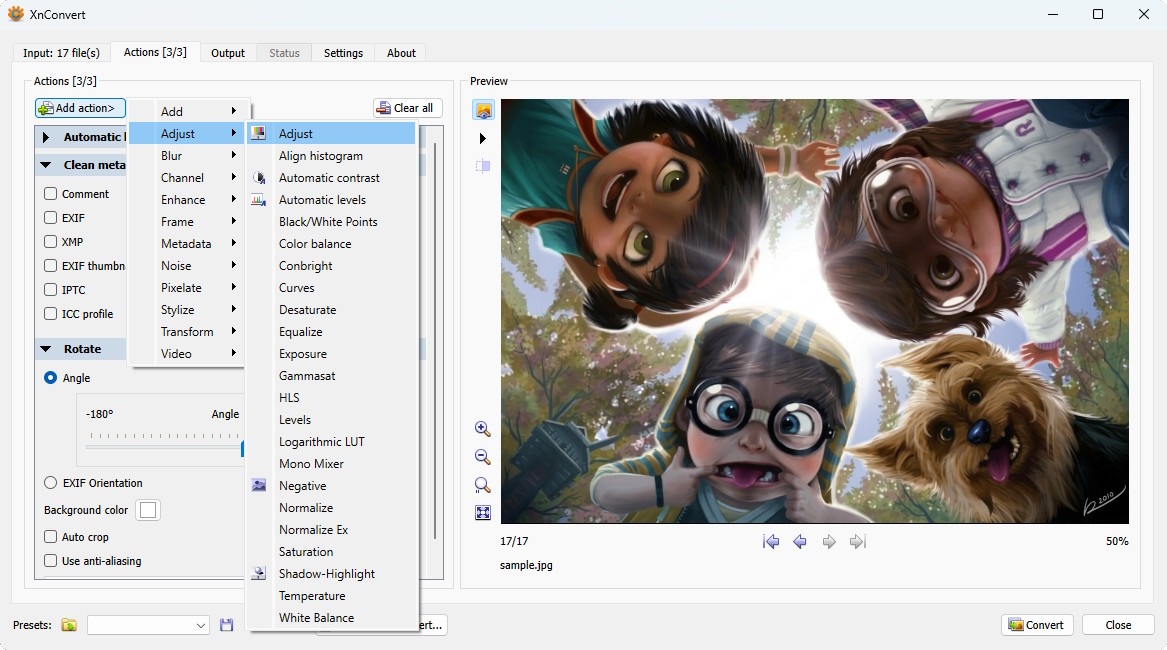The width and height of the screenshot is (1167, 650).
Task: Collapse the Rotate action section
Action: pos(46,348)
